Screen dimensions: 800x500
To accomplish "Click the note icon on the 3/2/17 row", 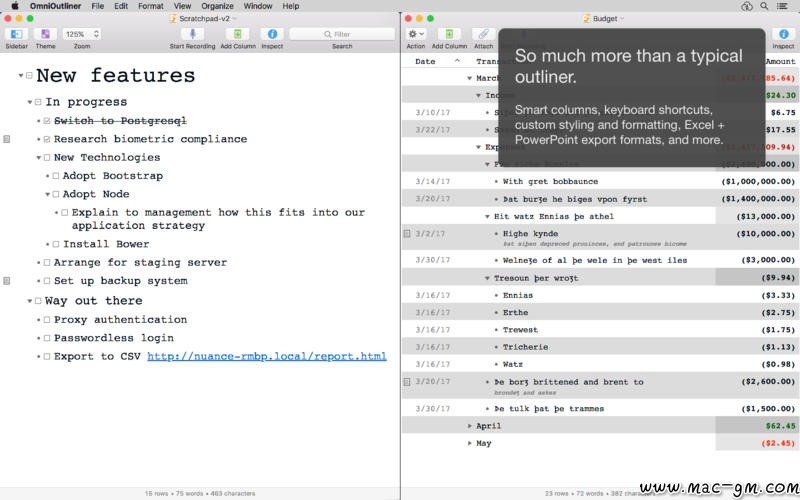I will [407, 234].
